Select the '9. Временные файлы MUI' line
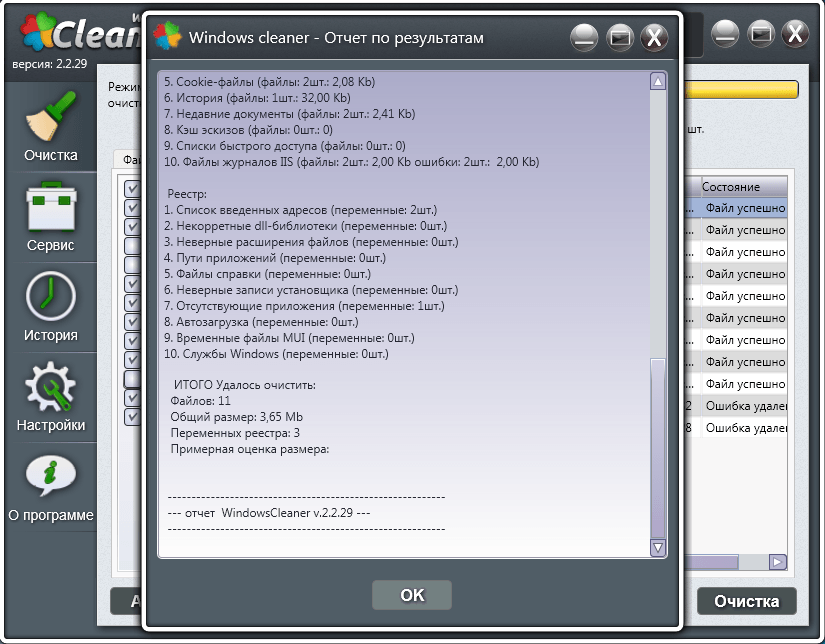The height and width of the screenshot is (644, 825). click(x=289, y=338)
